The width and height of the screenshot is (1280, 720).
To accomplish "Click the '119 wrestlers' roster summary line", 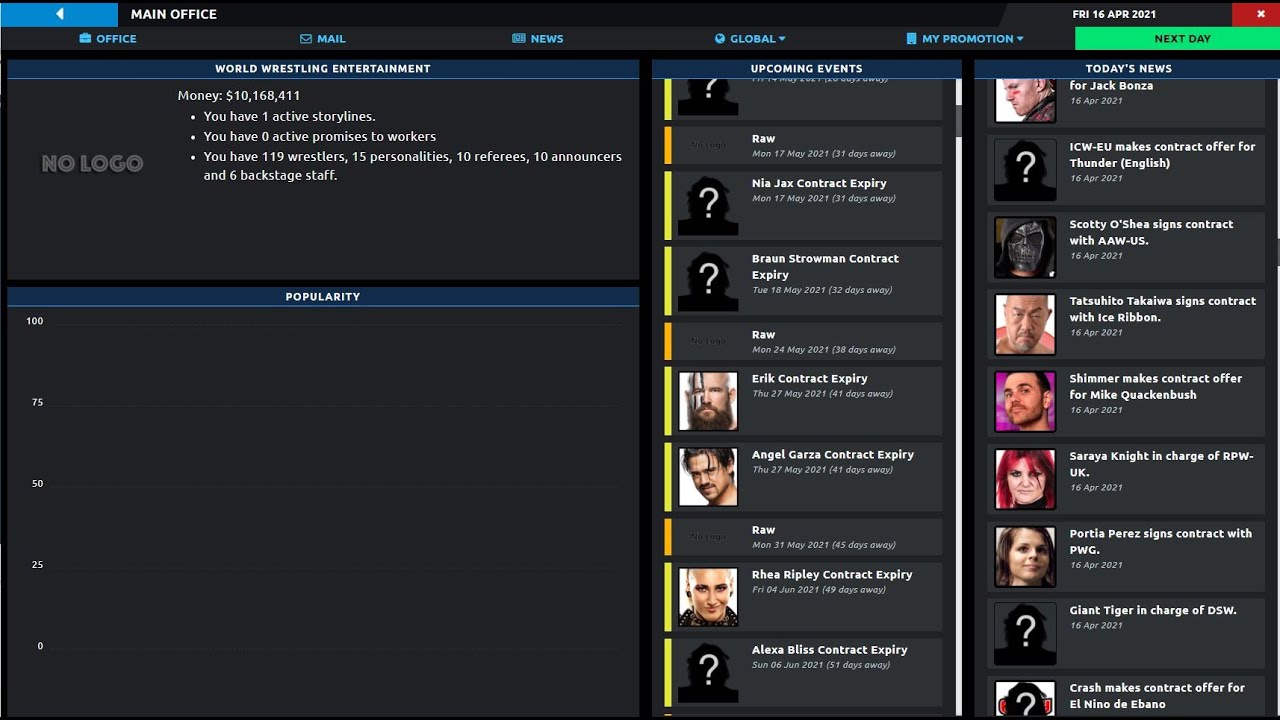I will [413, 166].
